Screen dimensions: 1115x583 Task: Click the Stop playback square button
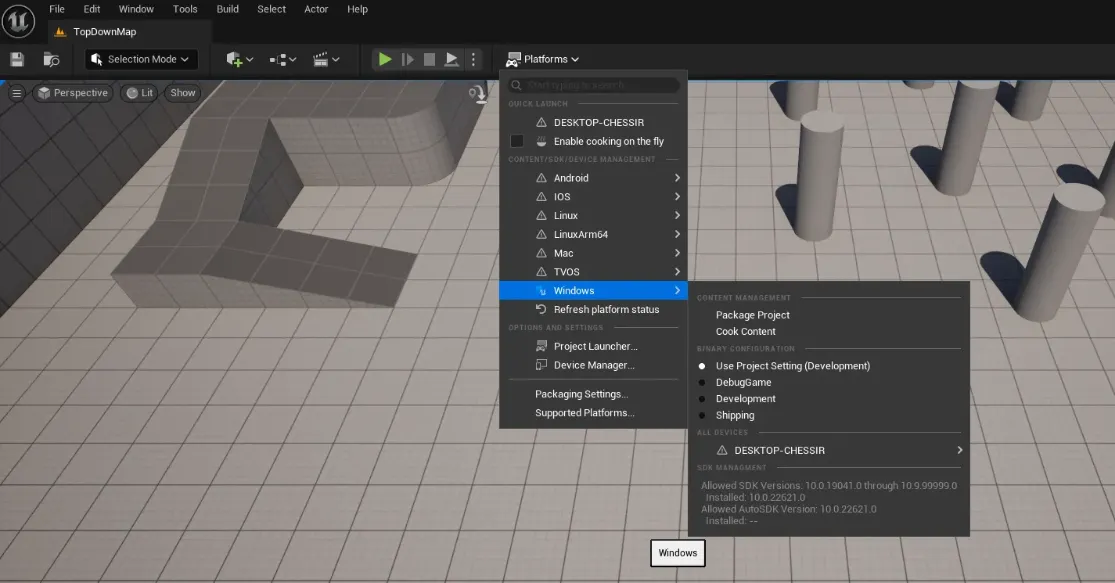[x=430, y=59]
